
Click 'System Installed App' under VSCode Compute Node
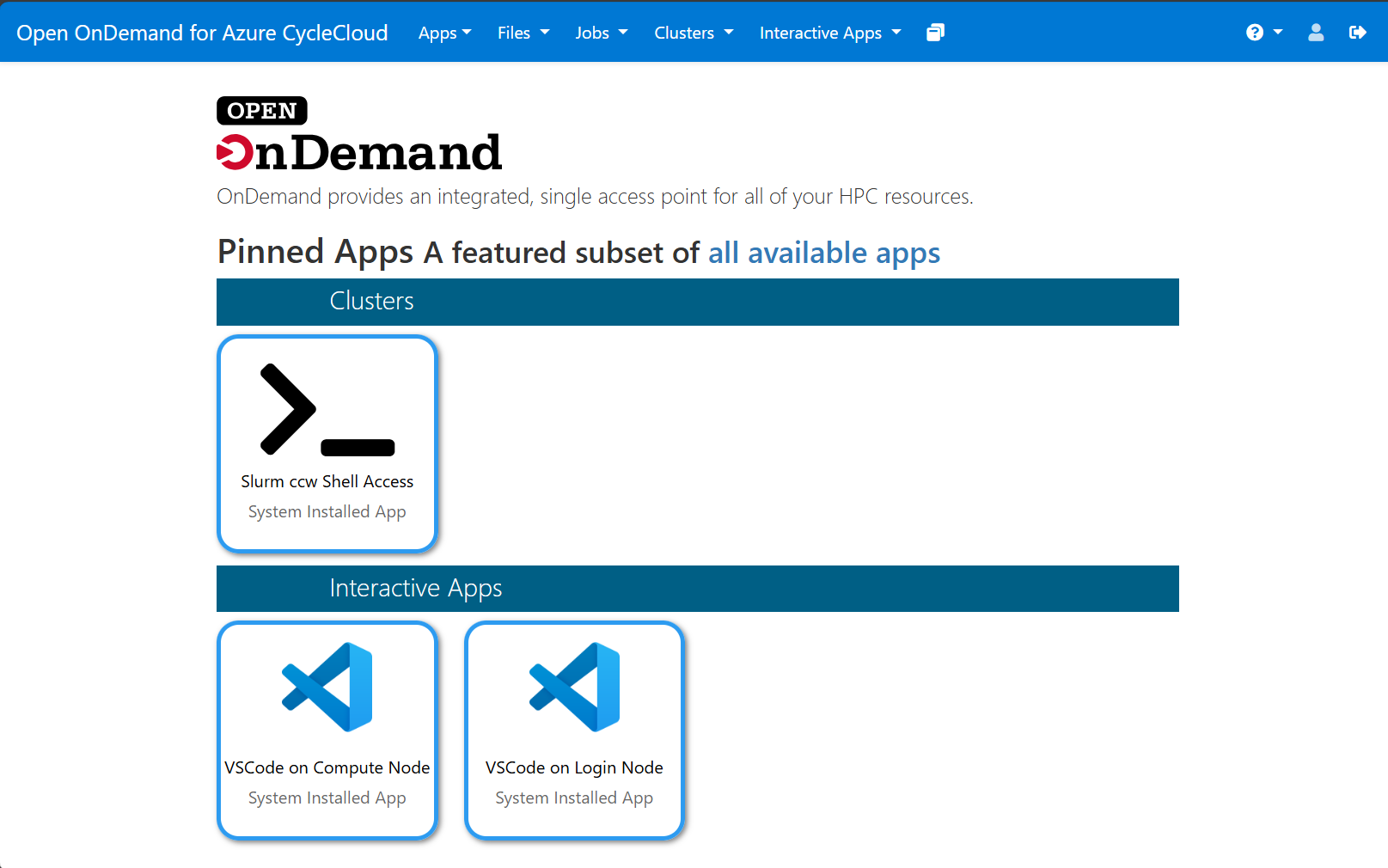pos(327,798)
